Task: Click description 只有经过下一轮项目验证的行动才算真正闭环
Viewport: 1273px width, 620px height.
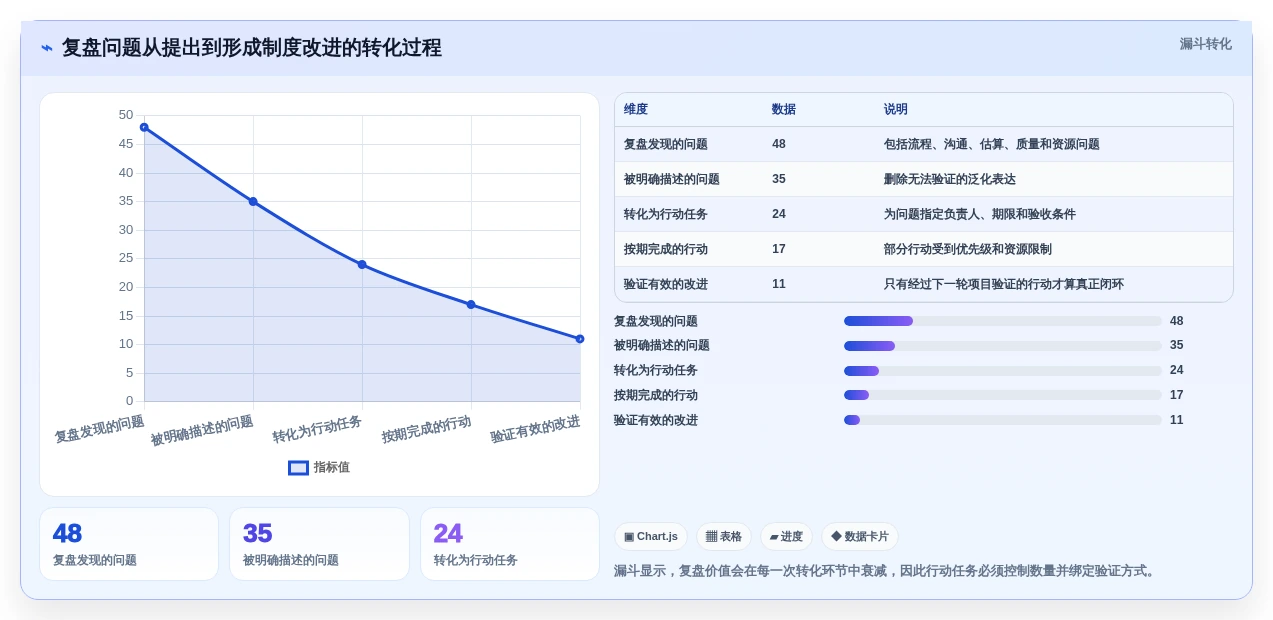Action: tap(1004, 284)
